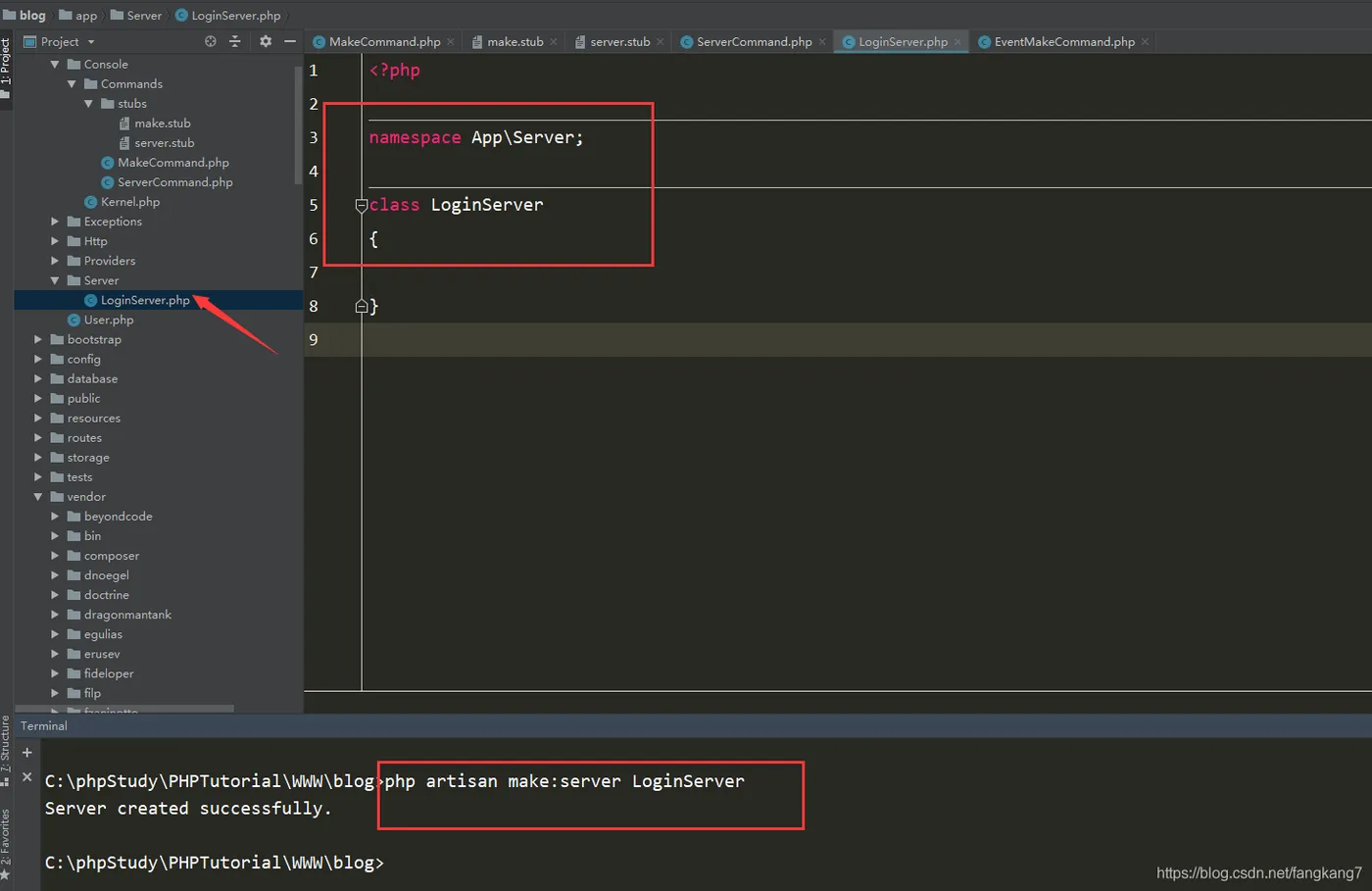Click Server breadcrumb in navigation bar
This screenshot has width=1372, height=891.
coord(136,15)
